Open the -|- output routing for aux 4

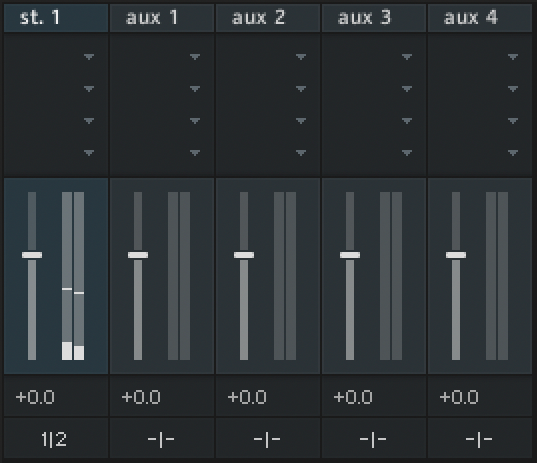(480, 439)
